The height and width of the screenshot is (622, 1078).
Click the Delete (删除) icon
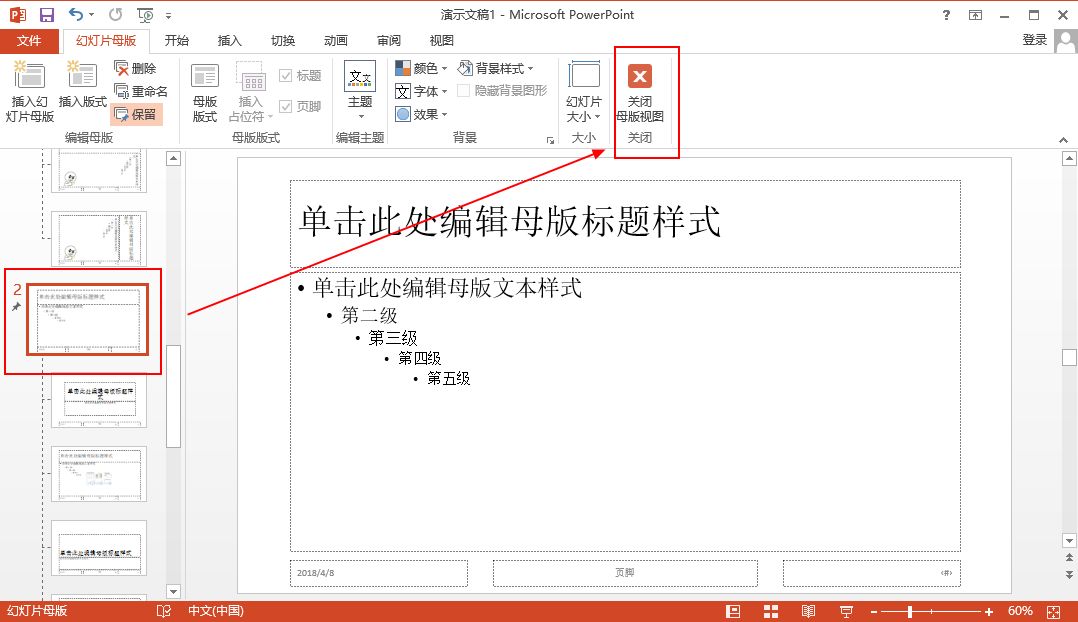click(122, 68)
